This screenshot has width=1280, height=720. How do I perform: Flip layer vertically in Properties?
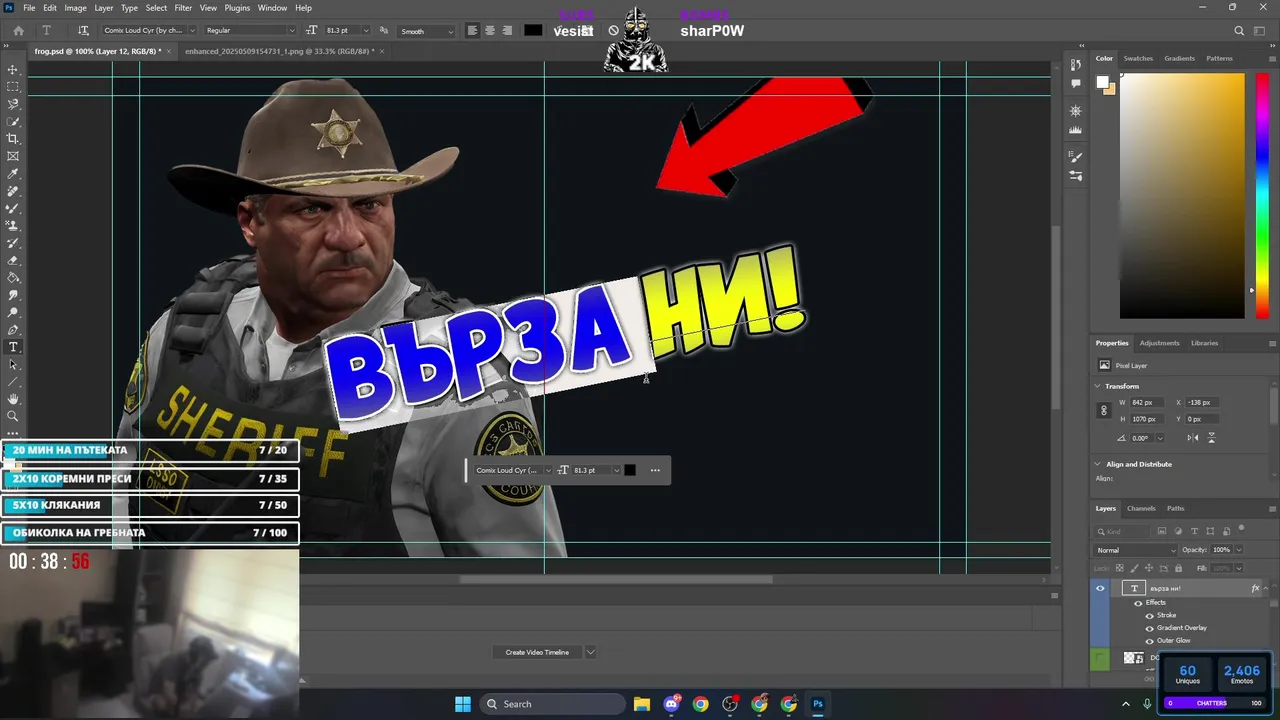[1212, 438]
